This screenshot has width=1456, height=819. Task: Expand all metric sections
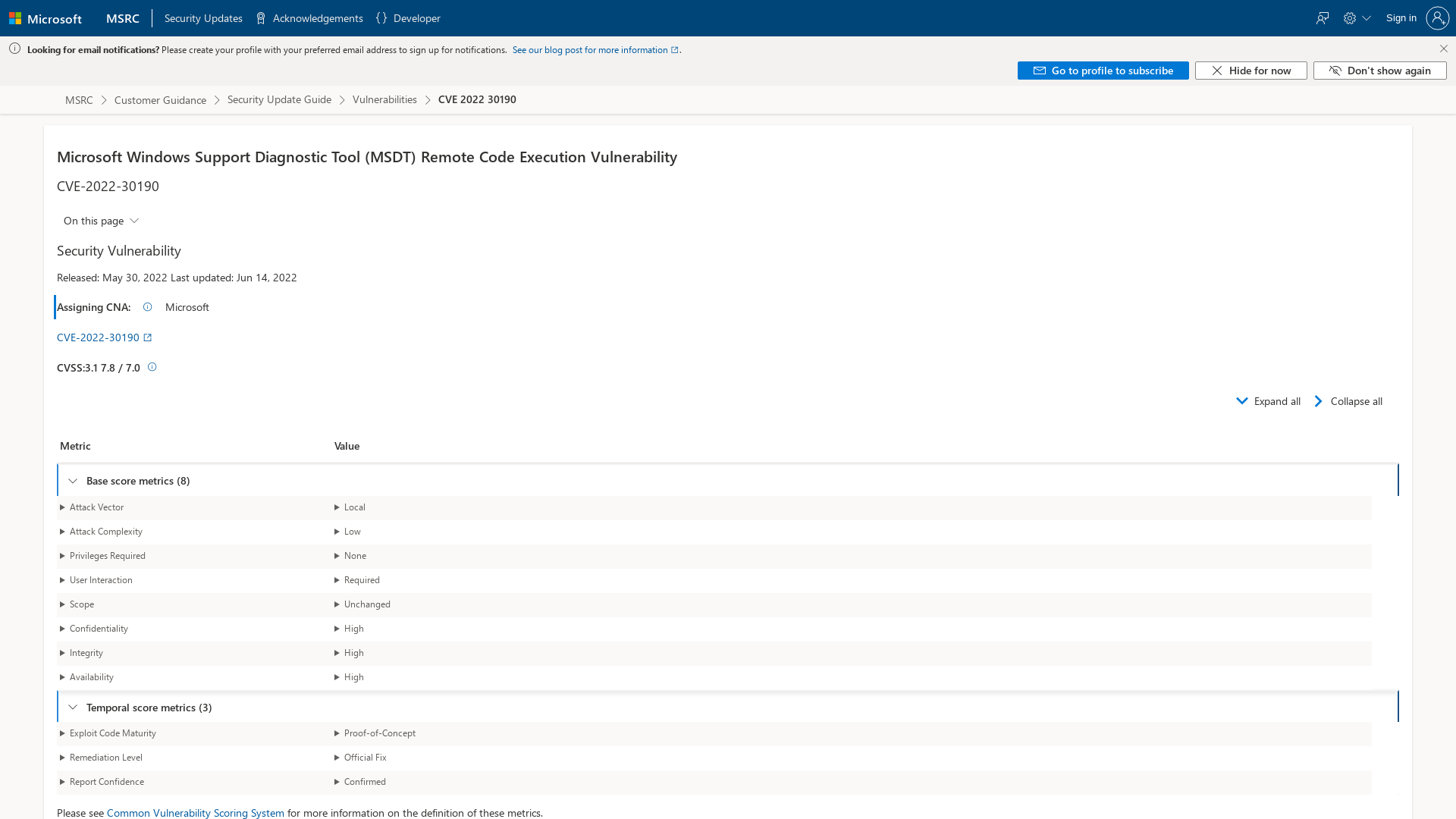tap(1269, 401)
